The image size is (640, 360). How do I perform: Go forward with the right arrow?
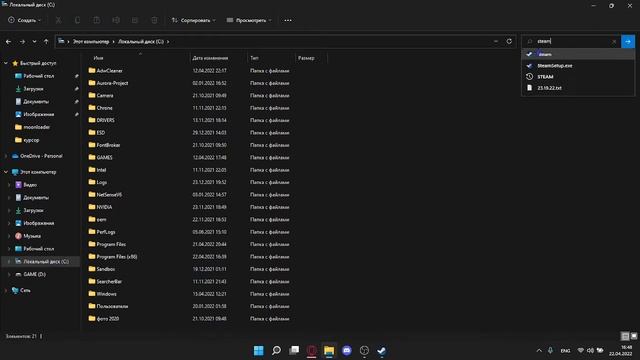(x=22, y=42)
